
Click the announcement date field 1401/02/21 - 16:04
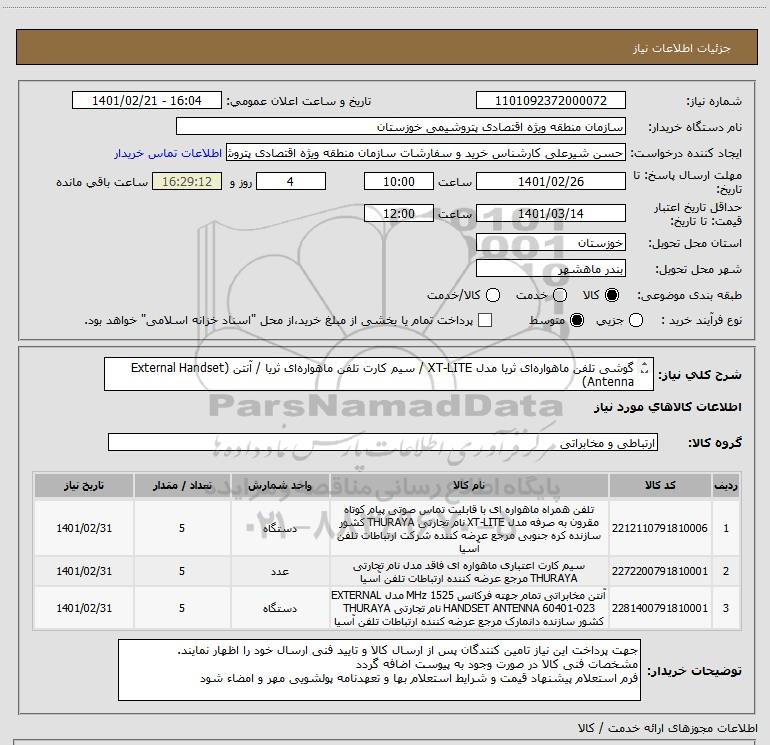pyautogui.click(x=147, y=100)
